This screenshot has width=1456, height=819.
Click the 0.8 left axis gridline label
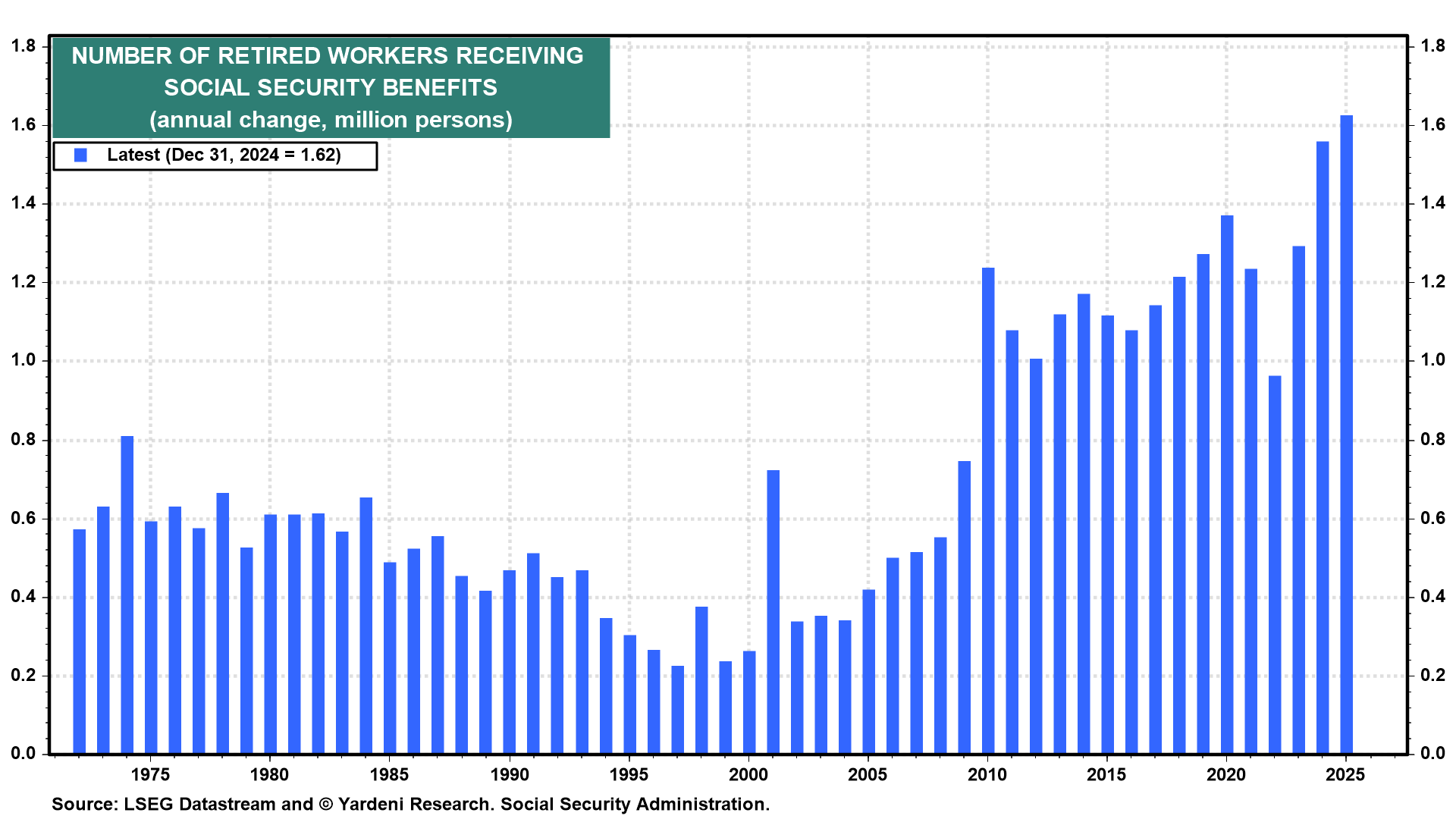point(24,438)
